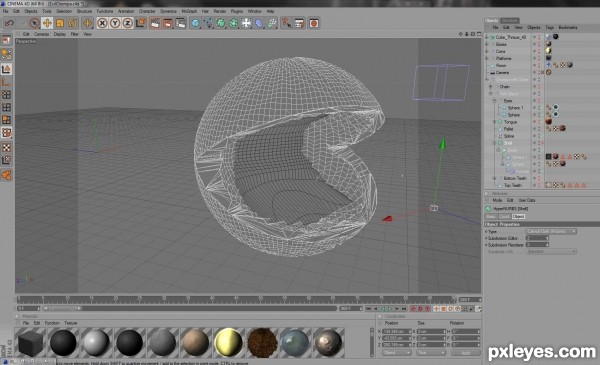Play animation forward
Screen dimensions: 600x365
point(390,308)
